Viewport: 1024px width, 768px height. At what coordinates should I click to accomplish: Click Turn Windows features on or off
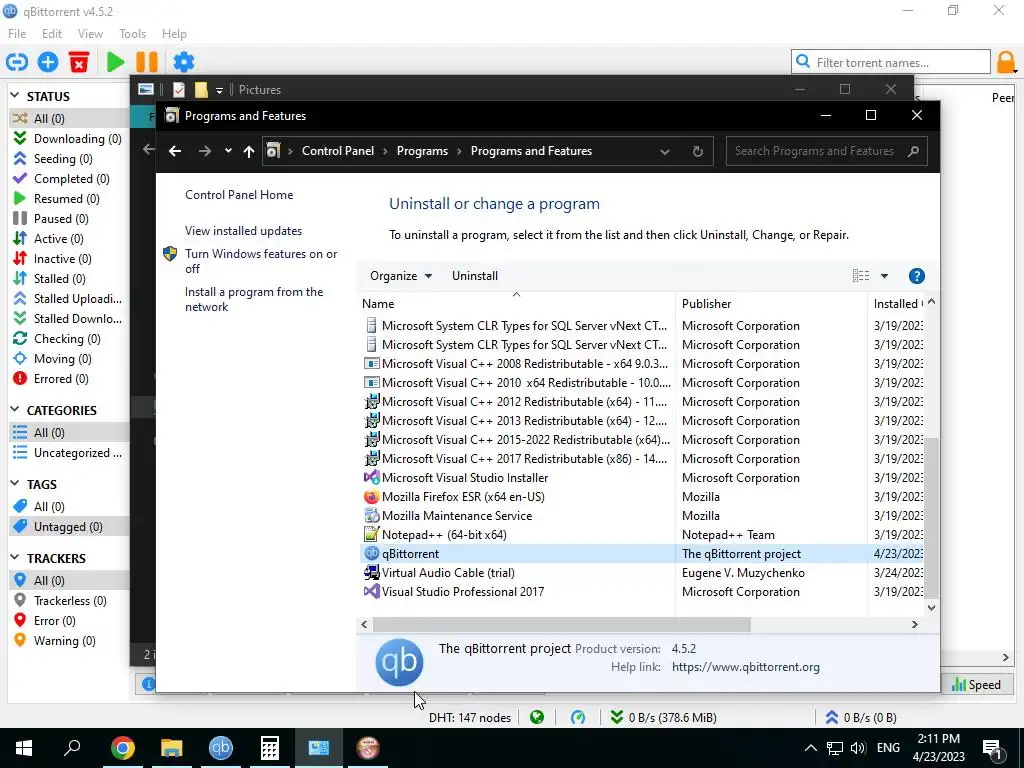(x=261, y=261)
